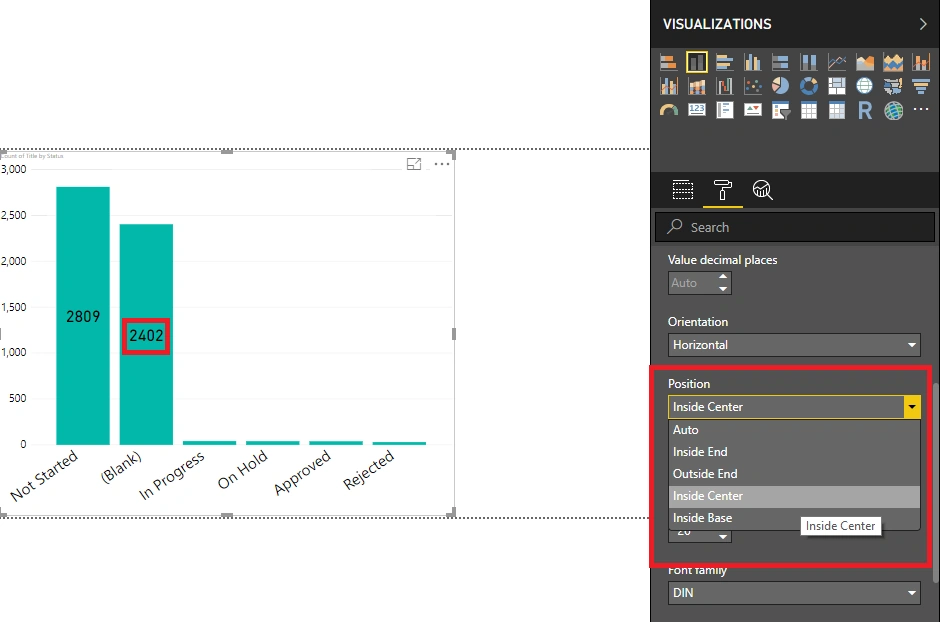Screen dimensions: 940x622
Task: Import more custom visuals via ellipsis
Action: point(921,109)
